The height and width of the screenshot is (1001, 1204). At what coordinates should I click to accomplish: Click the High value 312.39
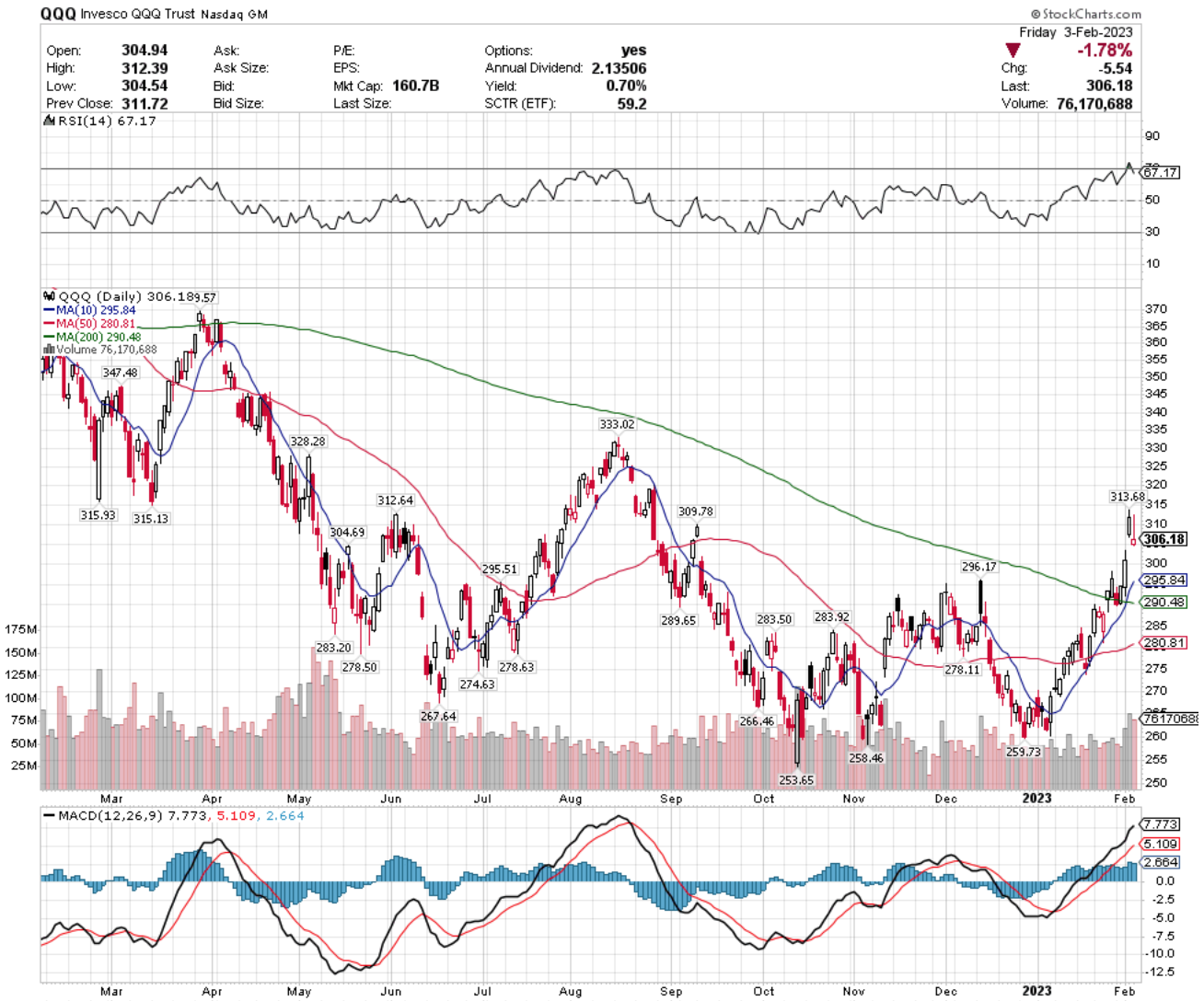[x=145, y=68]
